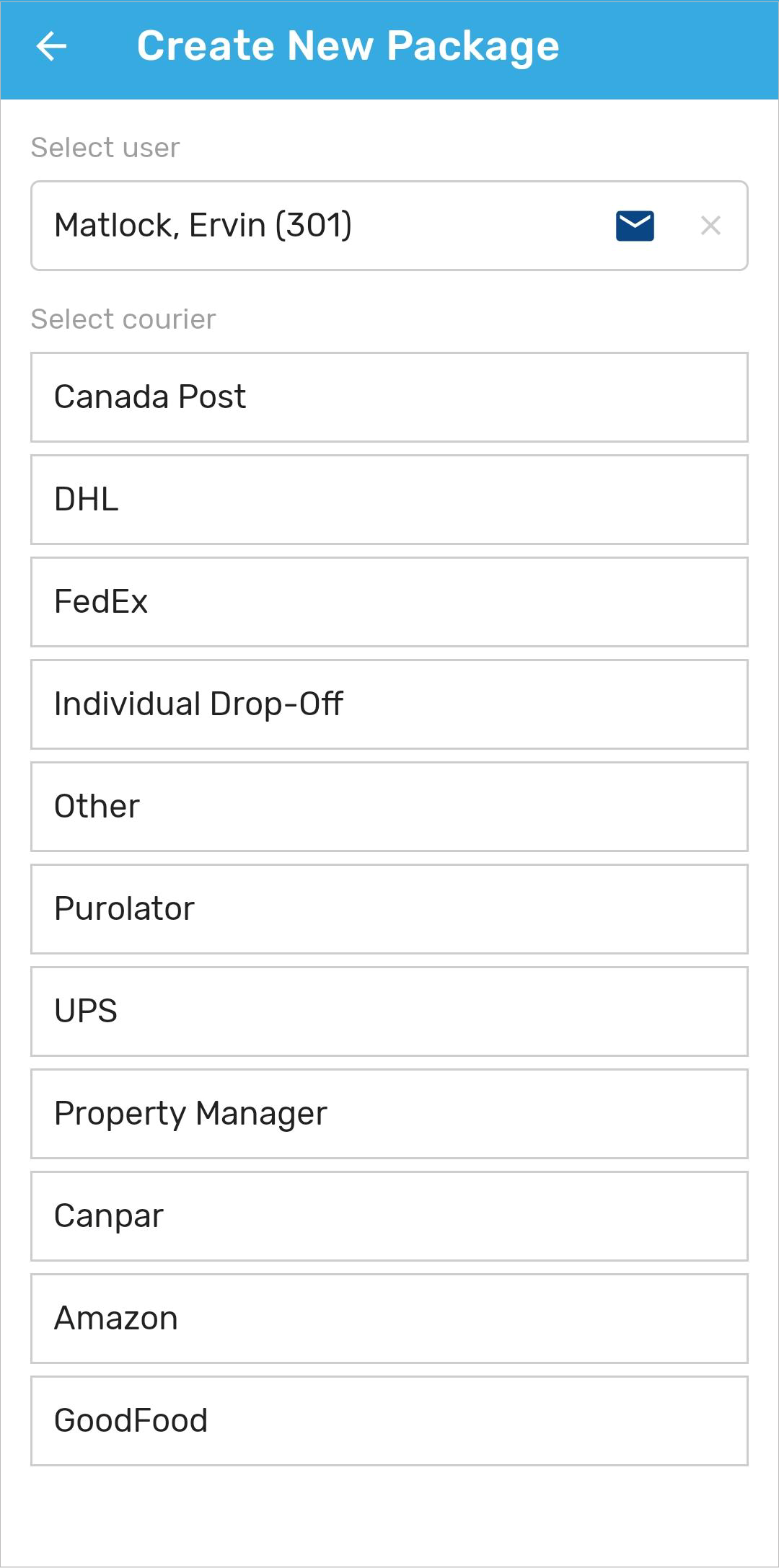Pick the FedEx courier option
Viewport: 779px width, 1568px height.
(x=389, y=602)
